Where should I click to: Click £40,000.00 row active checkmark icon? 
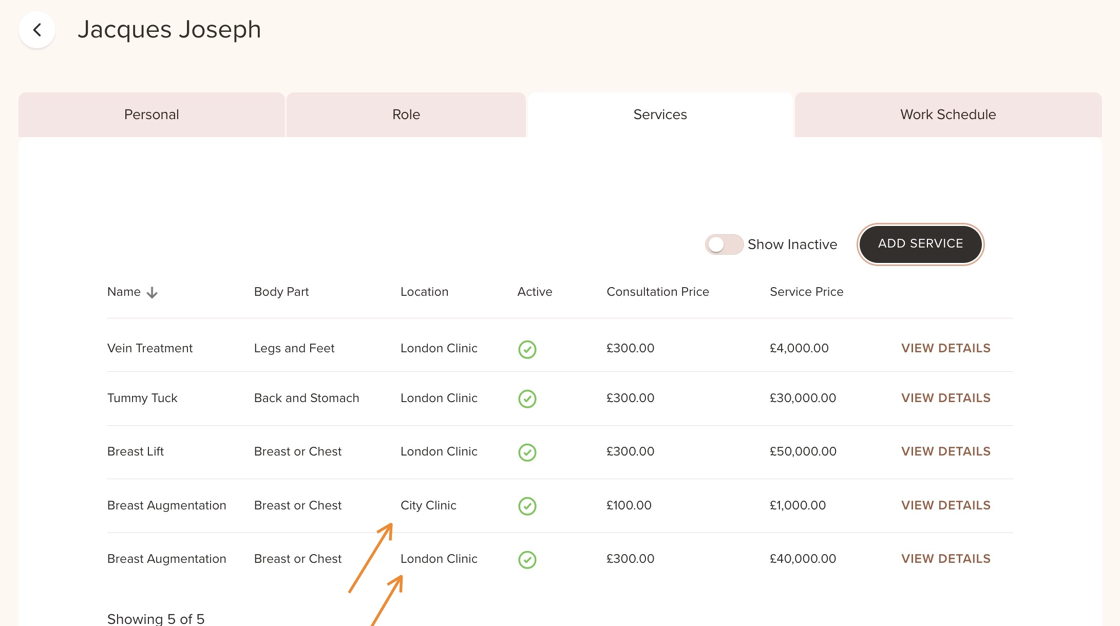click(527, 560)
